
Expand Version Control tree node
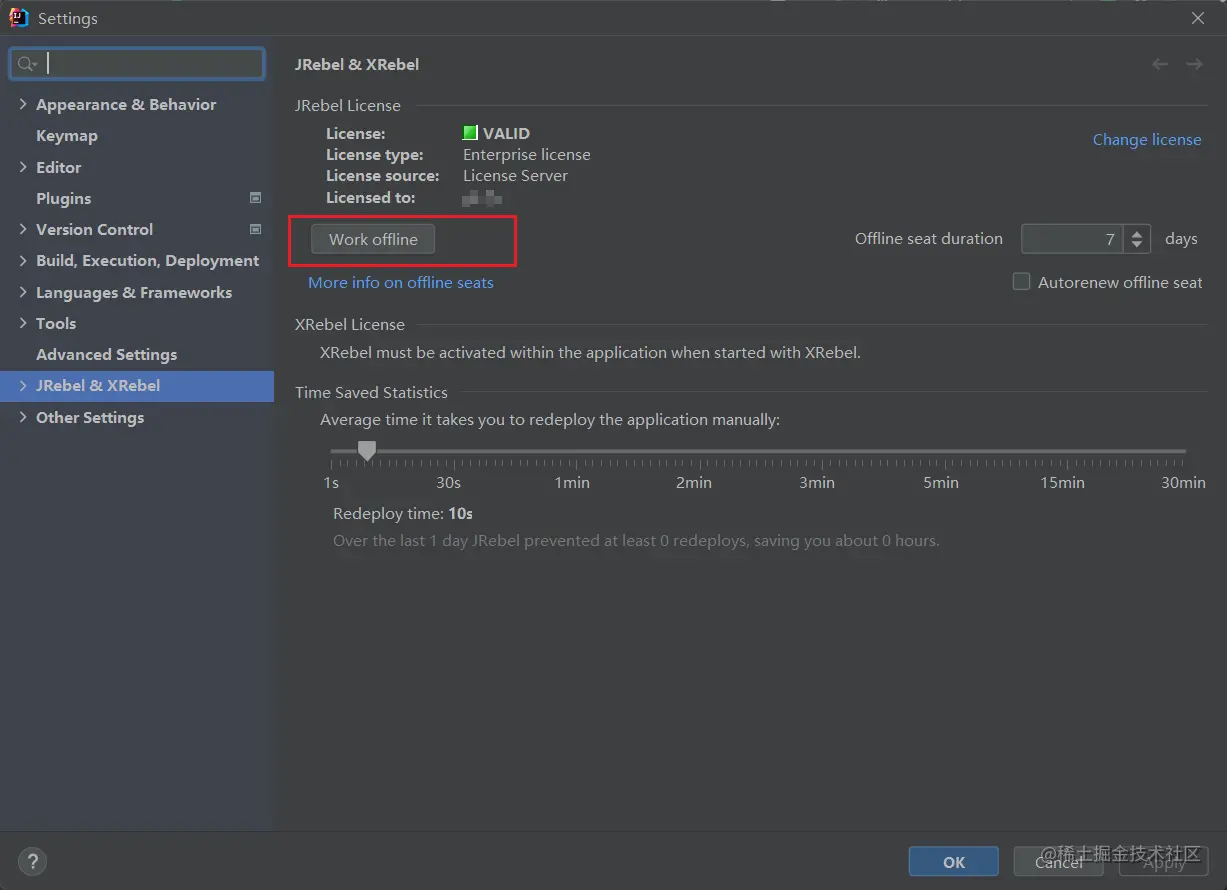pos(23,229)
